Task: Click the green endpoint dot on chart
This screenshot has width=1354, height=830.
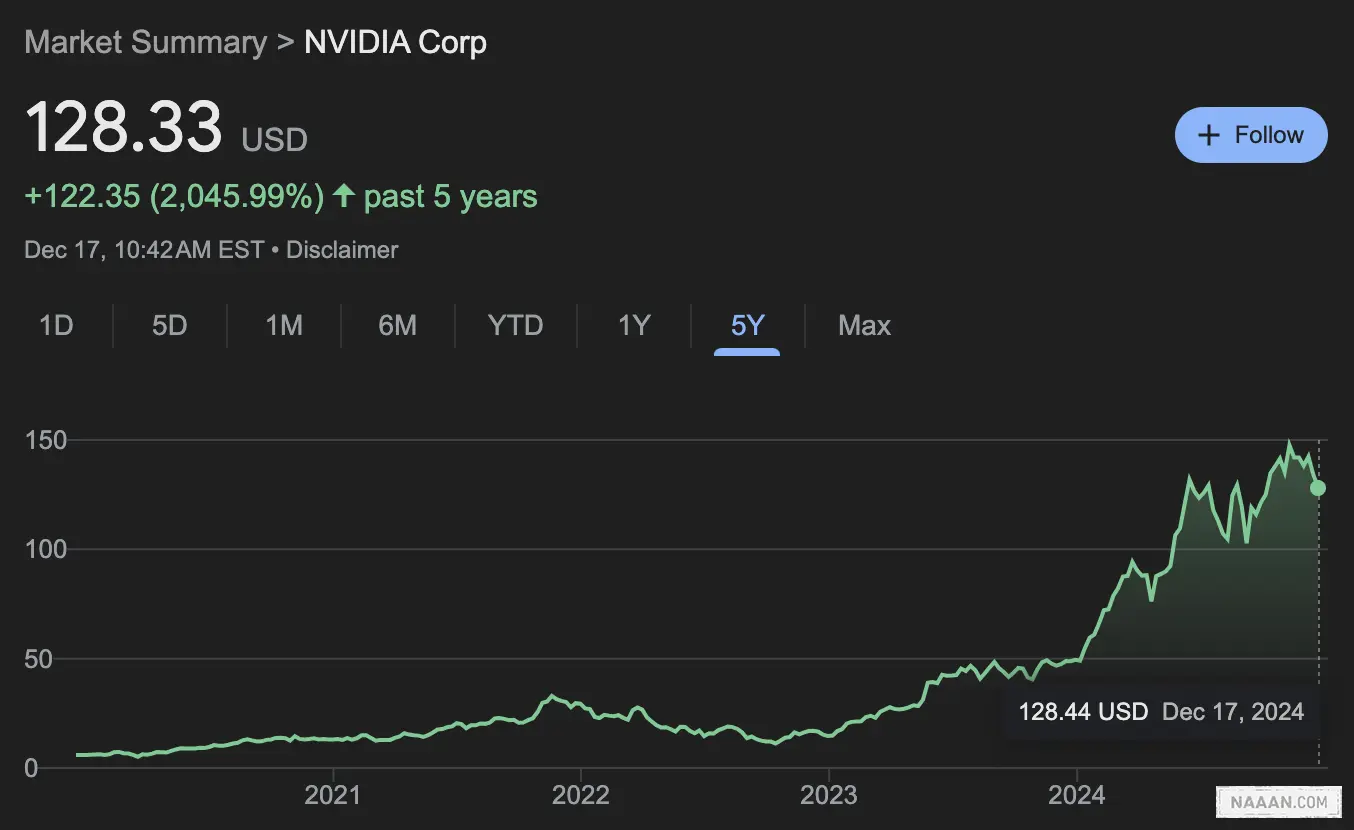Action: coord(1318,488)
